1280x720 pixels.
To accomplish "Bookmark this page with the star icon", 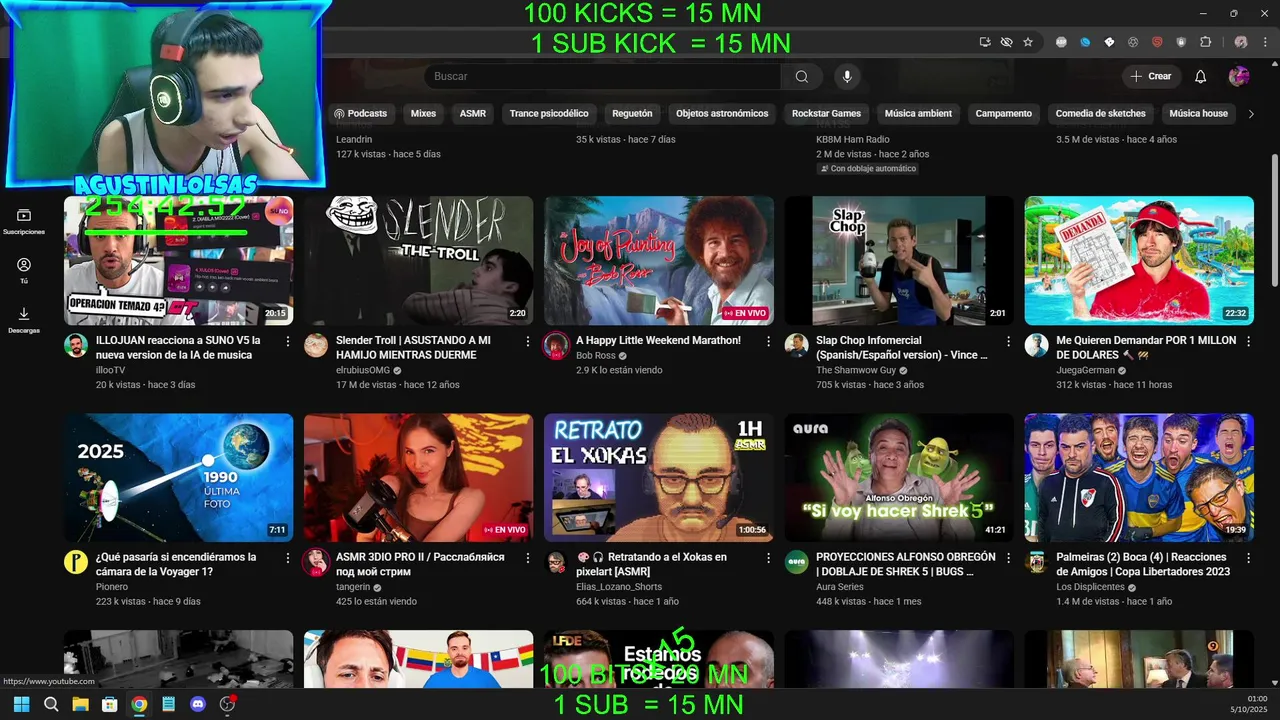I will coord(1028,42).
